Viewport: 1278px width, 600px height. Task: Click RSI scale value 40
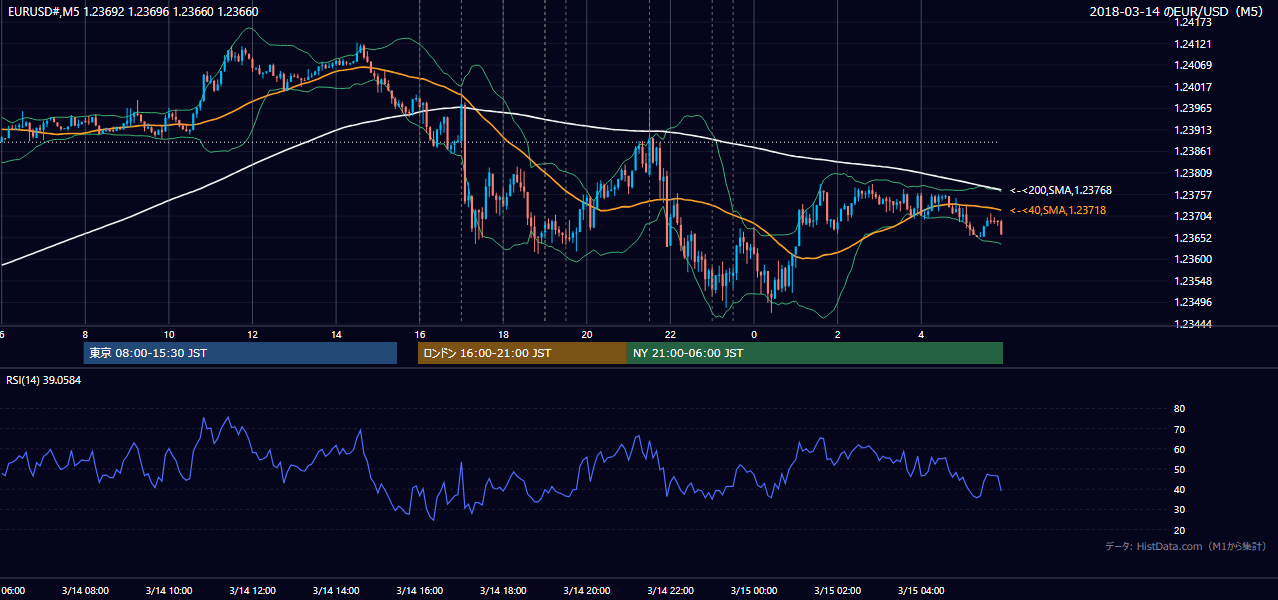click(1179, 489)
